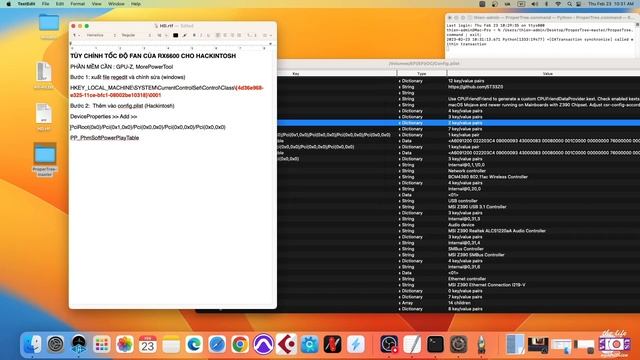Open the Apple menu
The width and height of the screenshot is (640, 360).
point(9,4)
